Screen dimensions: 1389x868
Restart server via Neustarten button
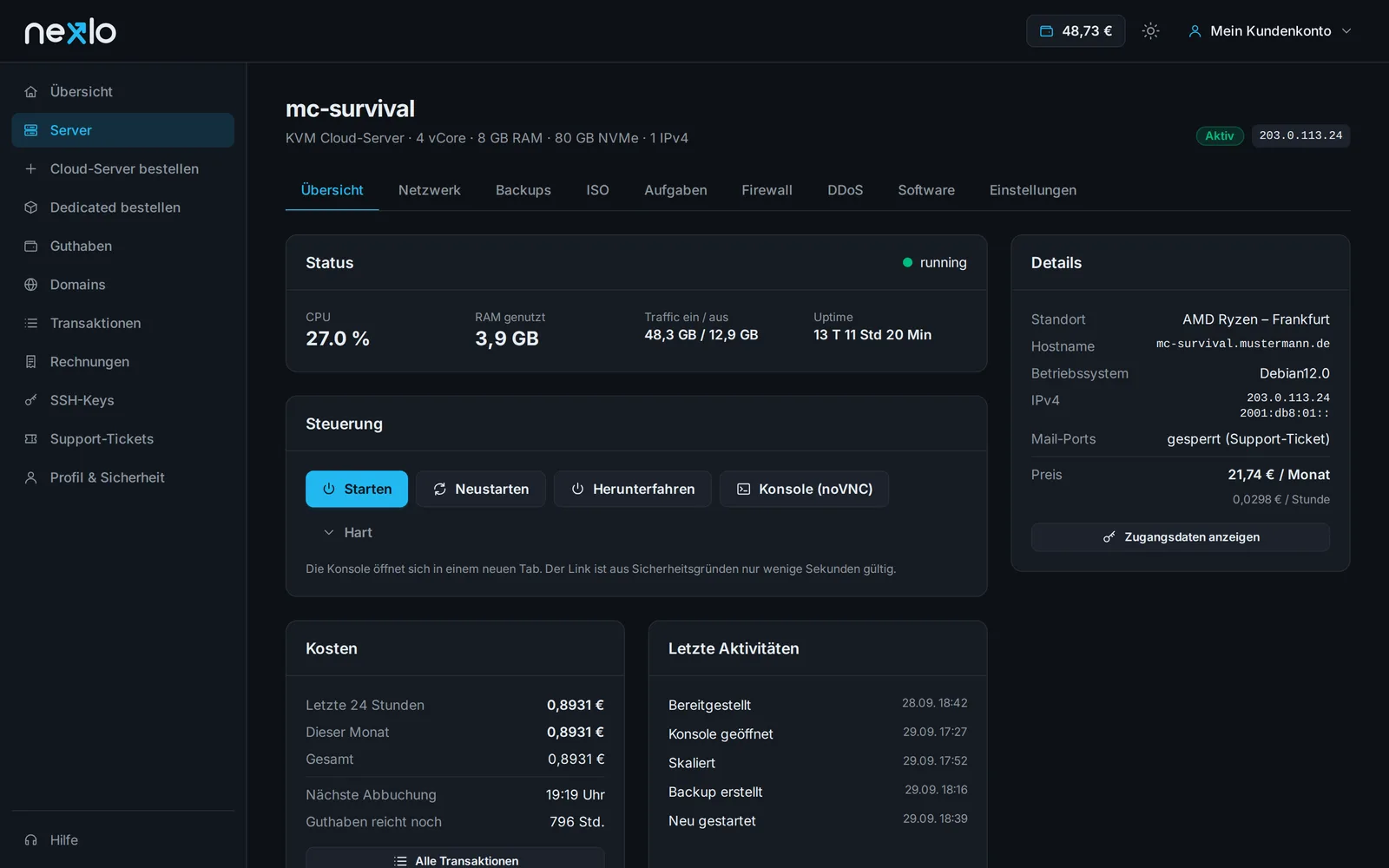[481, 490]
